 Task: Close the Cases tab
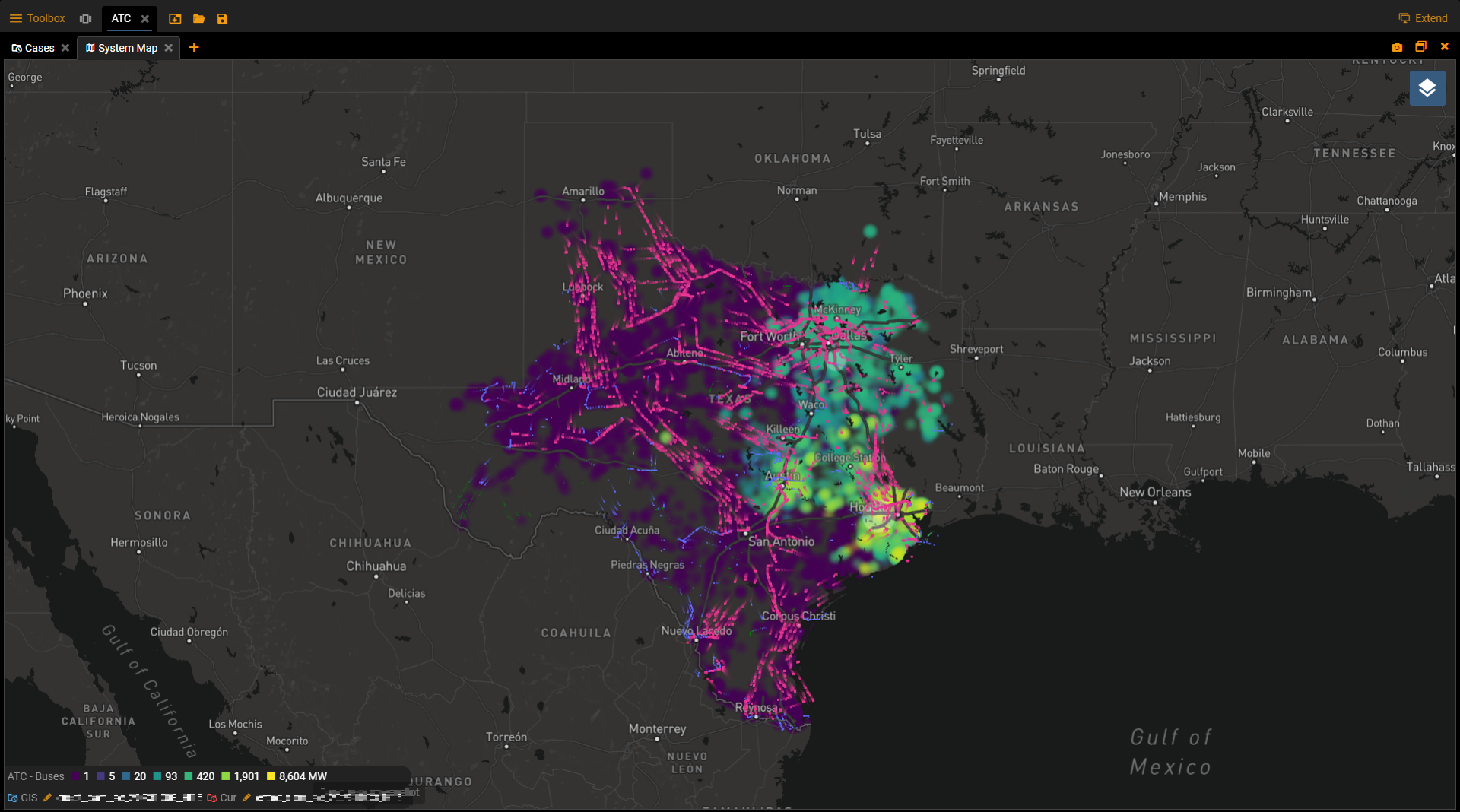[x=65, y=48]
